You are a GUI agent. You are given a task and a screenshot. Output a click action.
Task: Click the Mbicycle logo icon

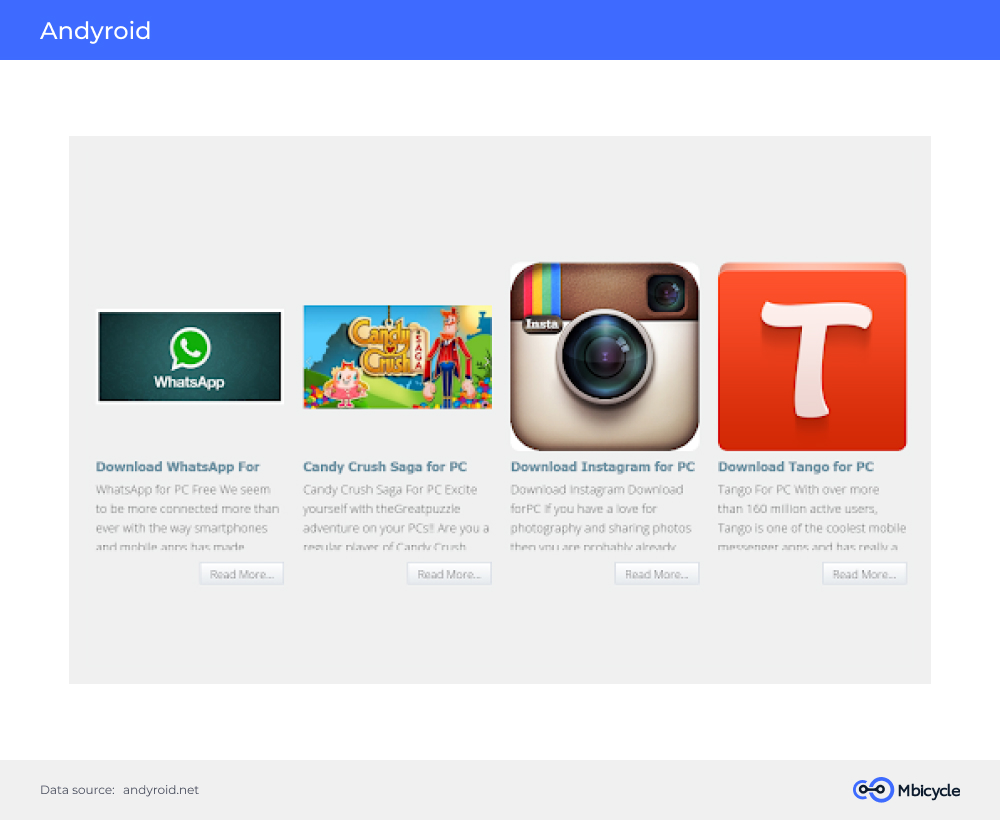873,790
